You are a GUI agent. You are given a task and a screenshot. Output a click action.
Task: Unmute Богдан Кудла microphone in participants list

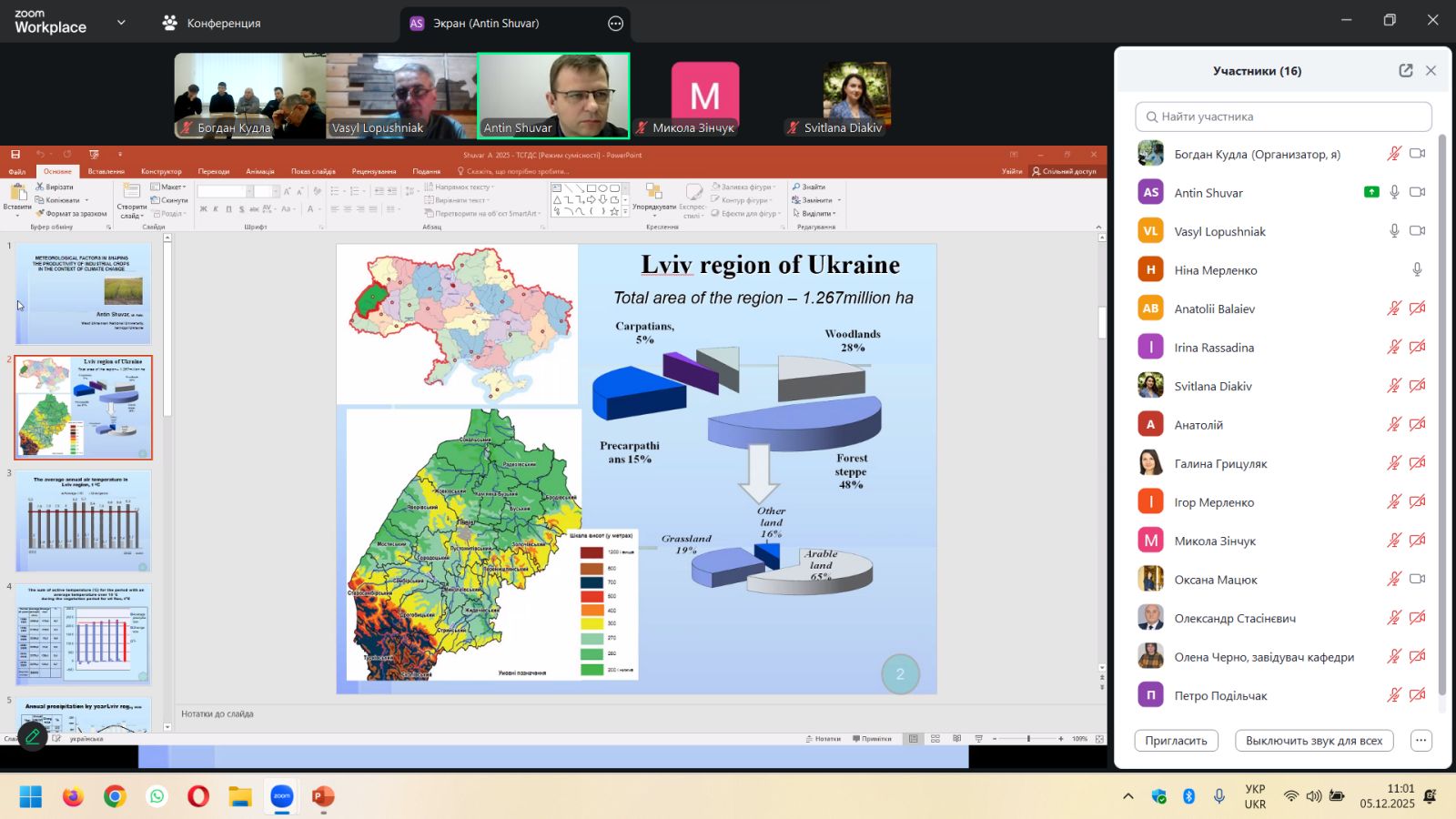[1393, 154]
